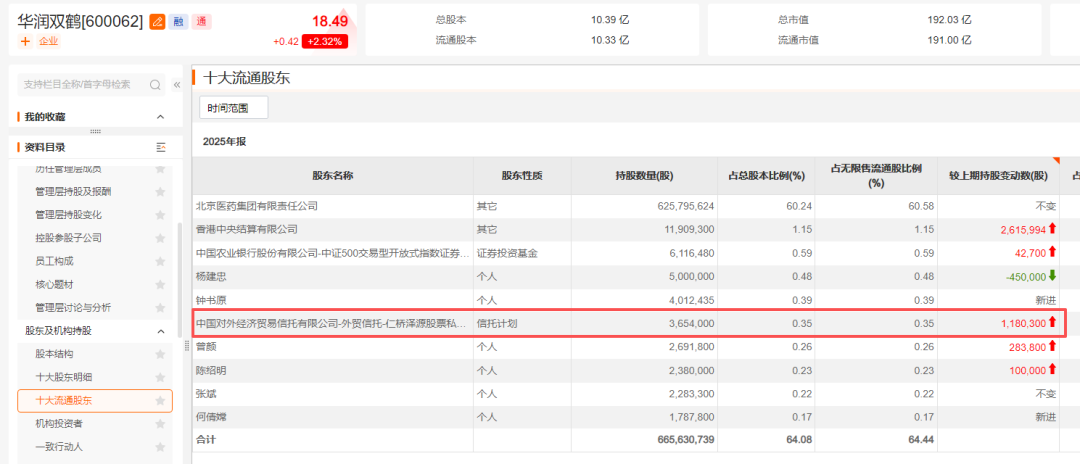Click the 资料目录 list layout icon
1080x464 pixels.
pos(161,147)
